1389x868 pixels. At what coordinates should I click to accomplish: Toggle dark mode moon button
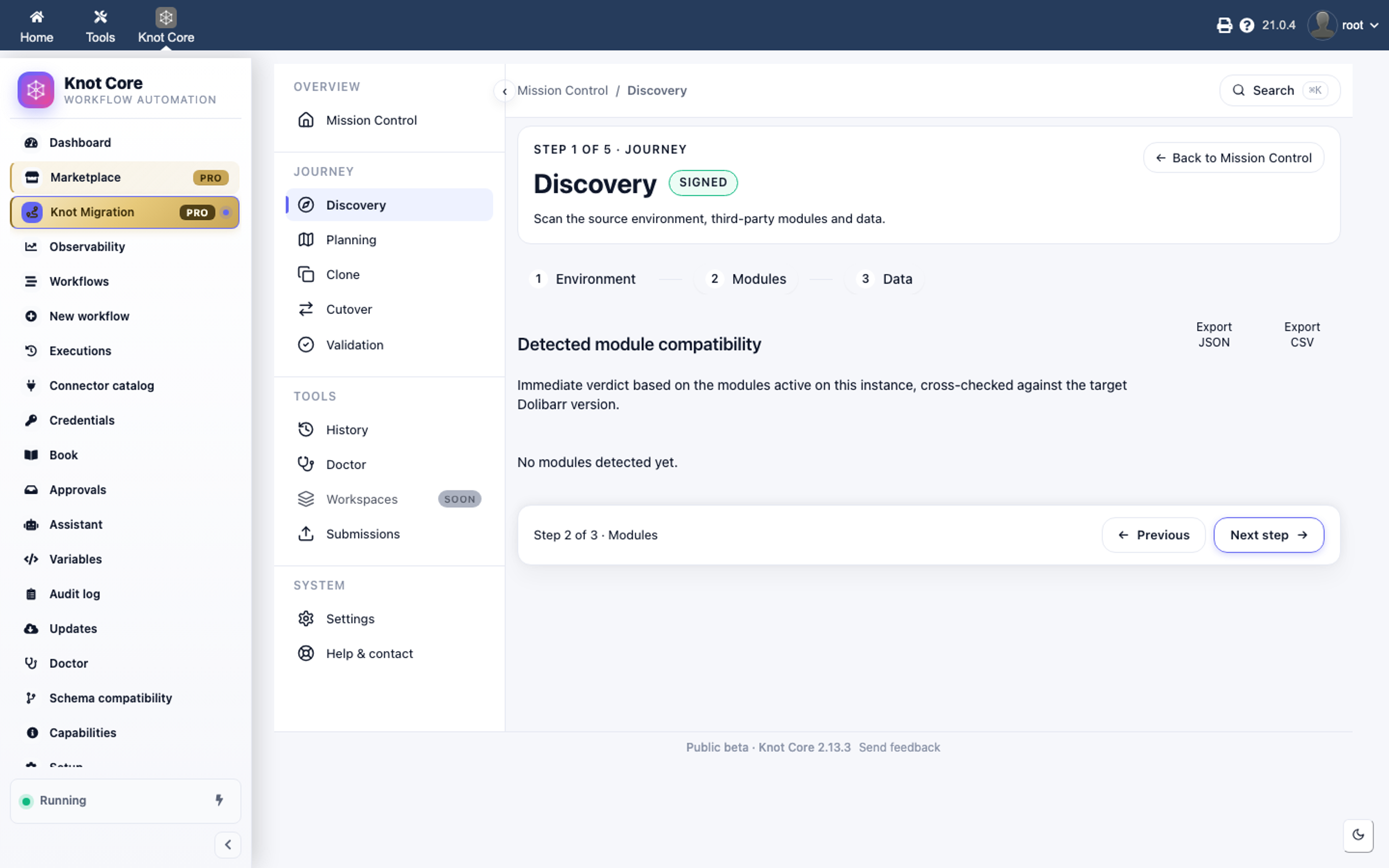pyautogui.click(x=1358, y=835)
